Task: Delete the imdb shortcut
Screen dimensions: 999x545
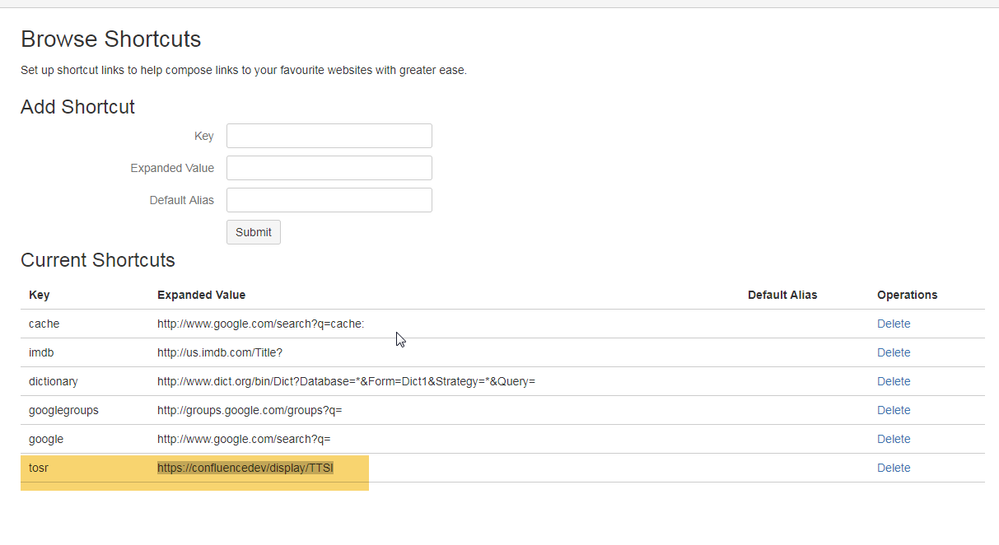Action: coord(893,353)
